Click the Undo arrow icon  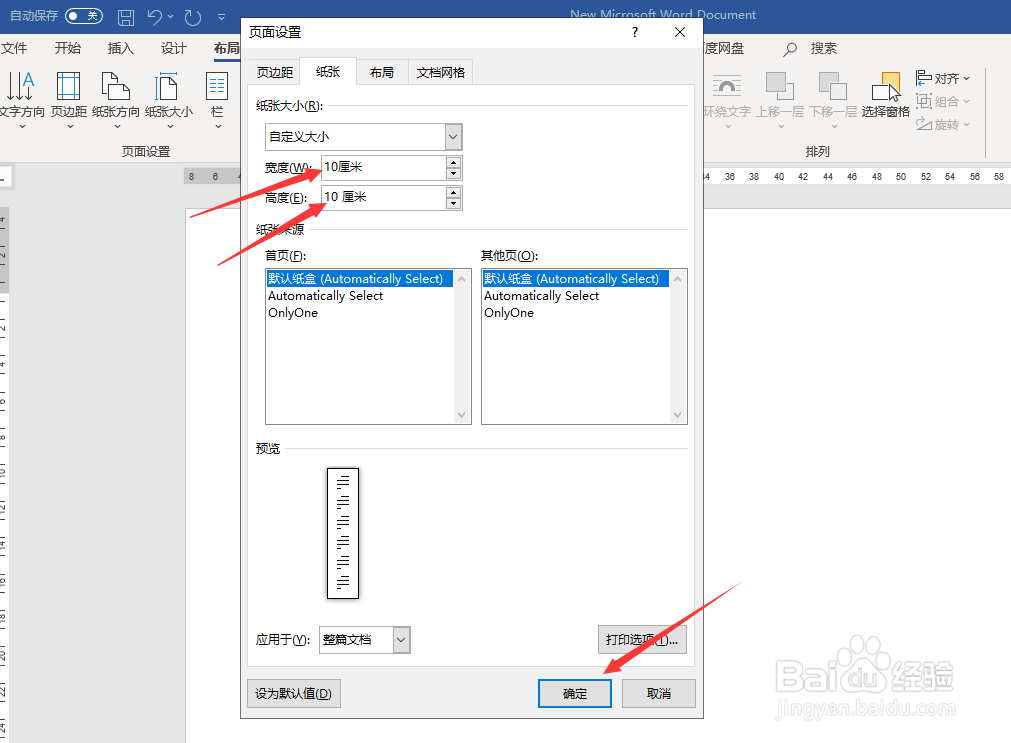[x=154, y=17]
